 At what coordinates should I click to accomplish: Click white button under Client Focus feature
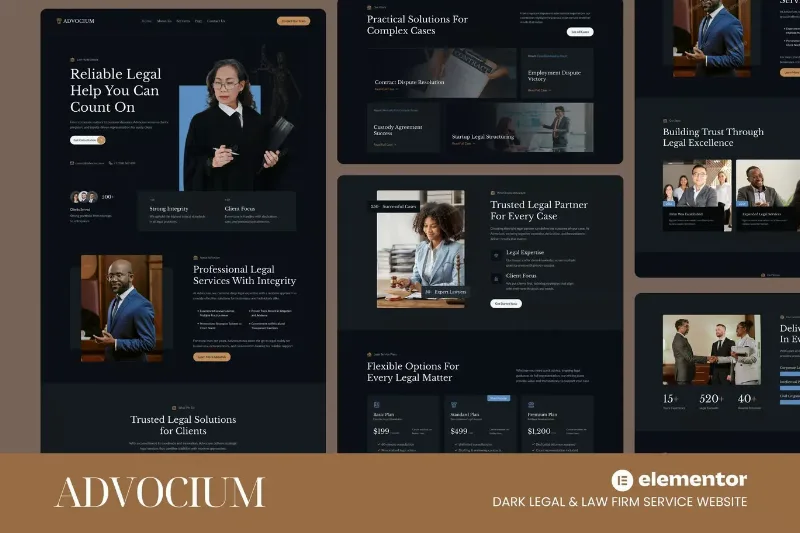point(506,303)
